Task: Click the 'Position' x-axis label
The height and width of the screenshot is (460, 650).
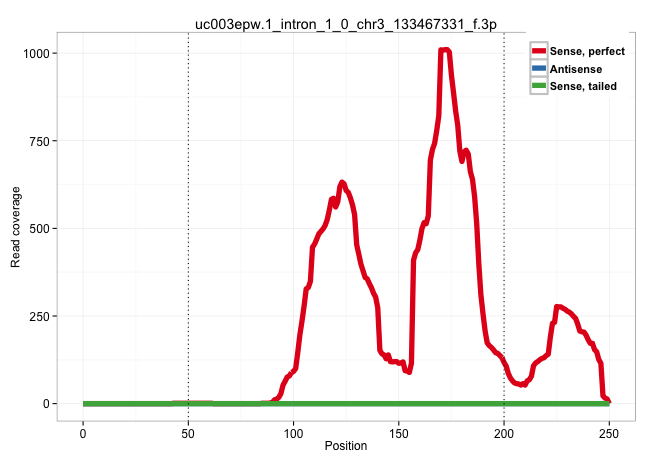Action: point(346,445)
